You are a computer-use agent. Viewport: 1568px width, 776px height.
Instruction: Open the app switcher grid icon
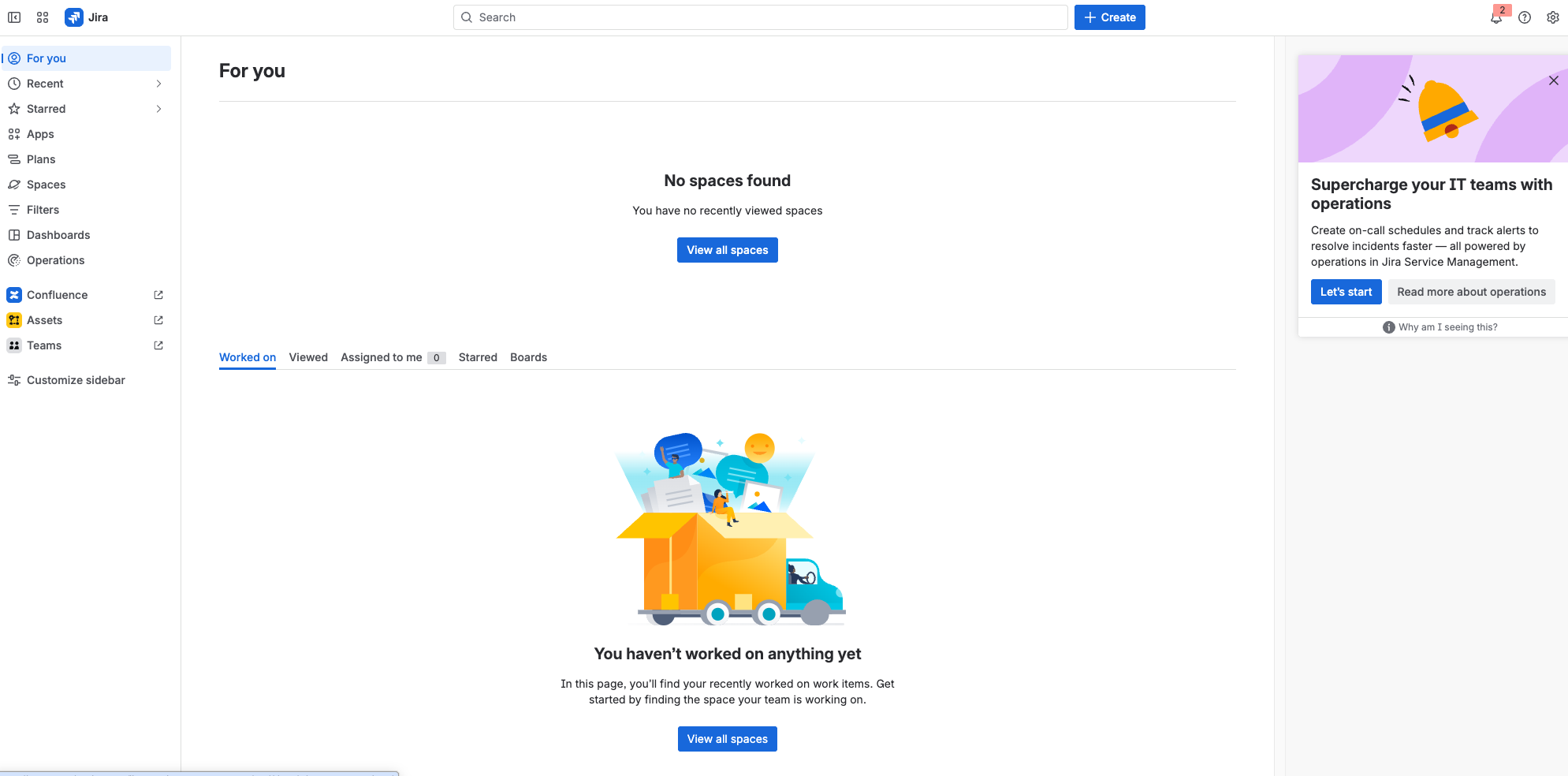pyautogui.click(x=43, y=17)
